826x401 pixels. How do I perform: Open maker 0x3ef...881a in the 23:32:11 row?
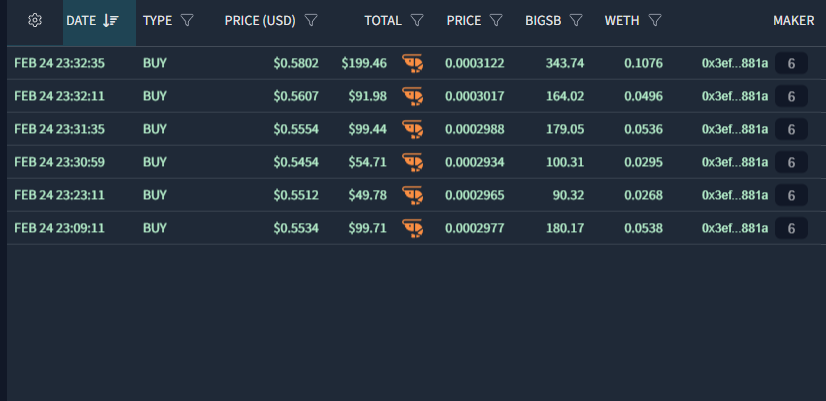click(x=735, y=96)
